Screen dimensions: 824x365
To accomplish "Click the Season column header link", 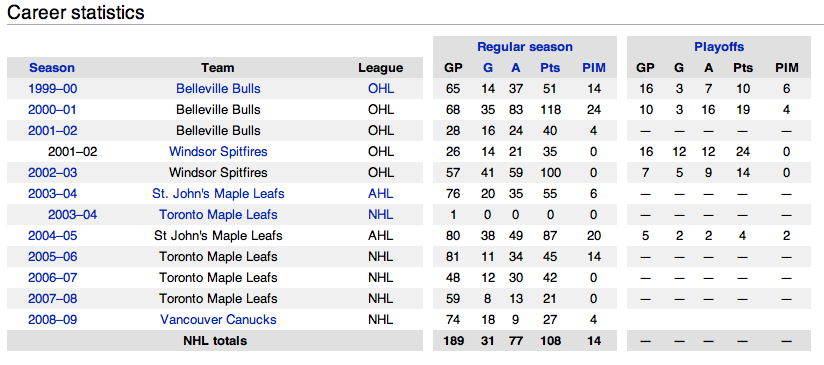I will click(52, 68).
